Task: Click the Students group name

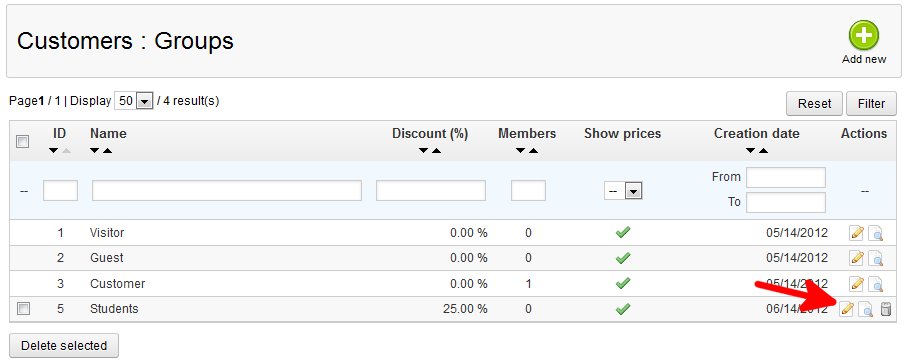Action: [114, 309]
